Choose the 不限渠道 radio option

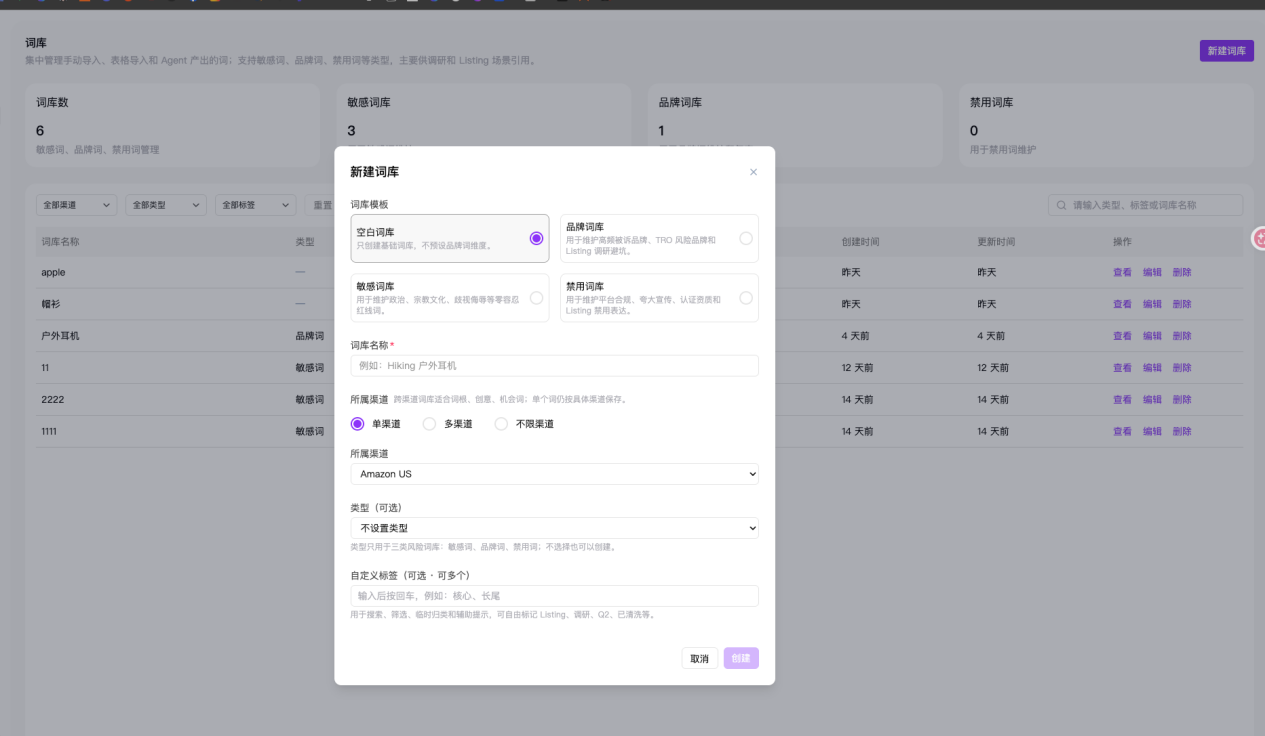[501, 424]
